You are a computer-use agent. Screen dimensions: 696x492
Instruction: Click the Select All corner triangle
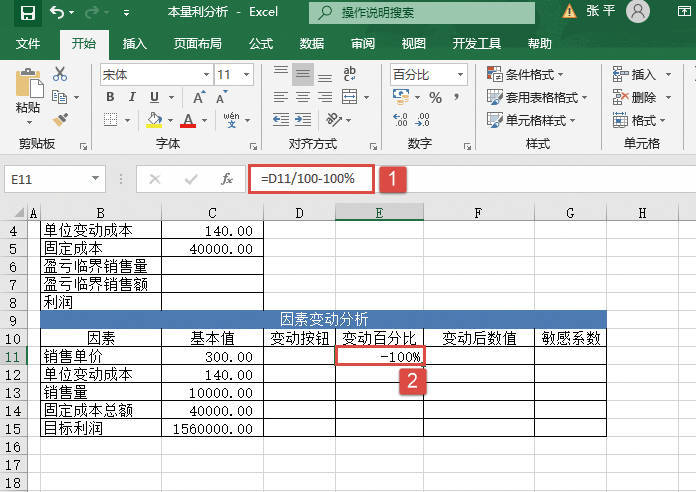pyautogui.click(x=18, y=213)
